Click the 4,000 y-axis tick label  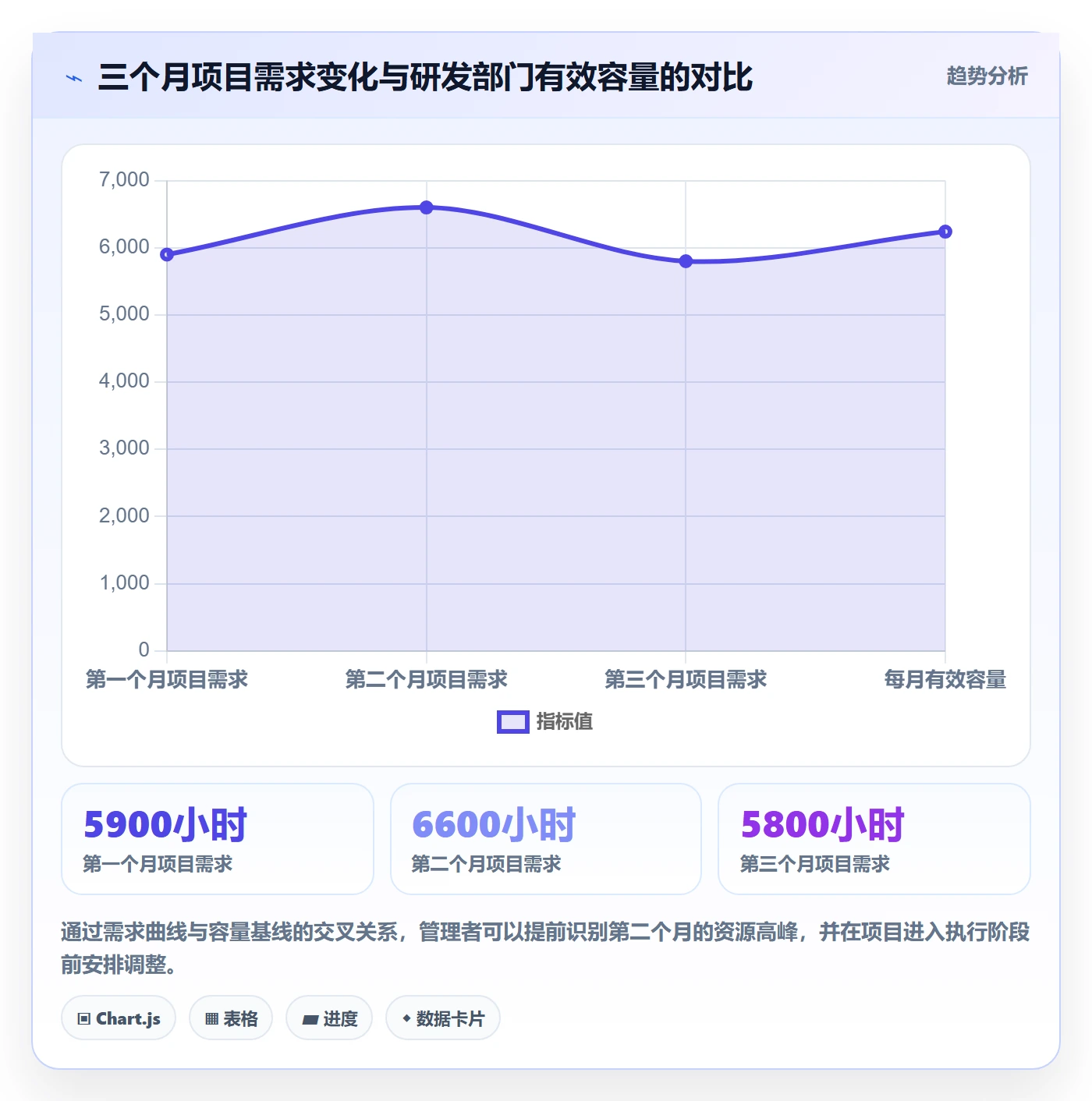pyautogui.click(x=124, y=381)
